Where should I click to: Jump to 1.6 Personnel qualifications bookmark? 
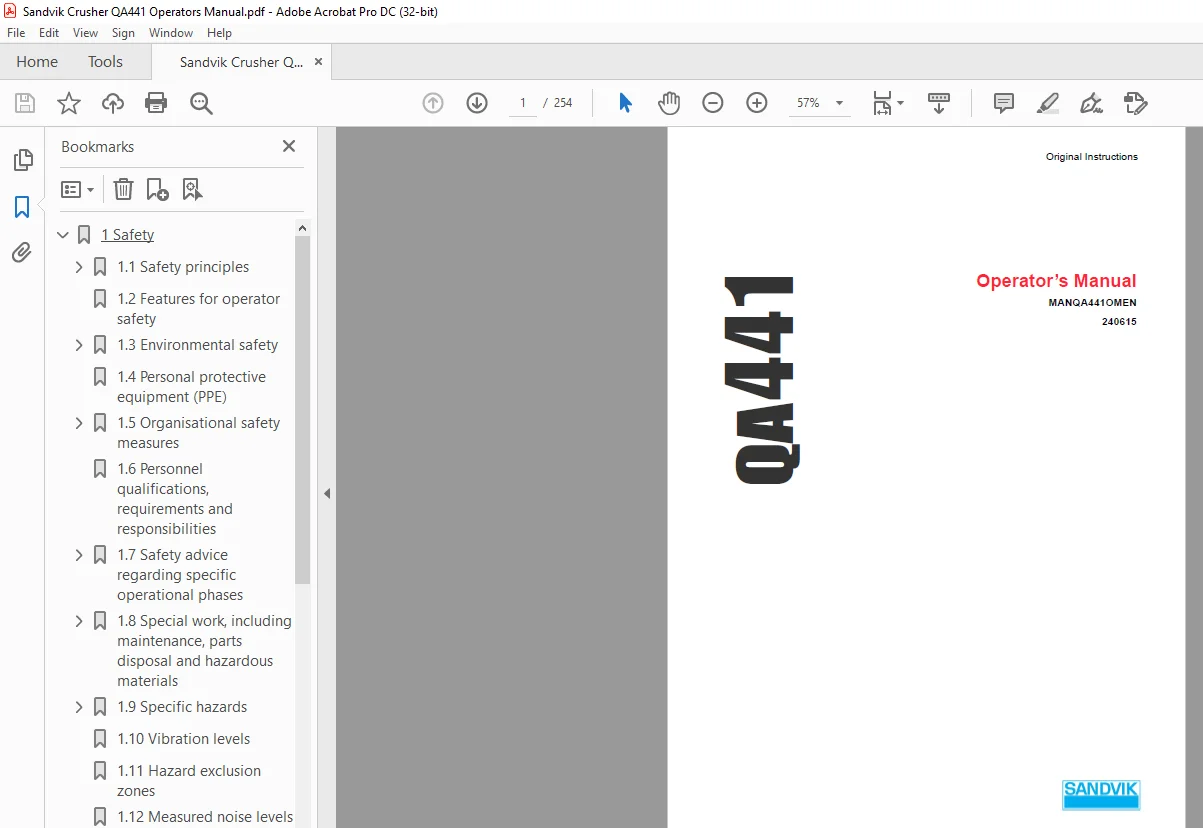[174, 499]
